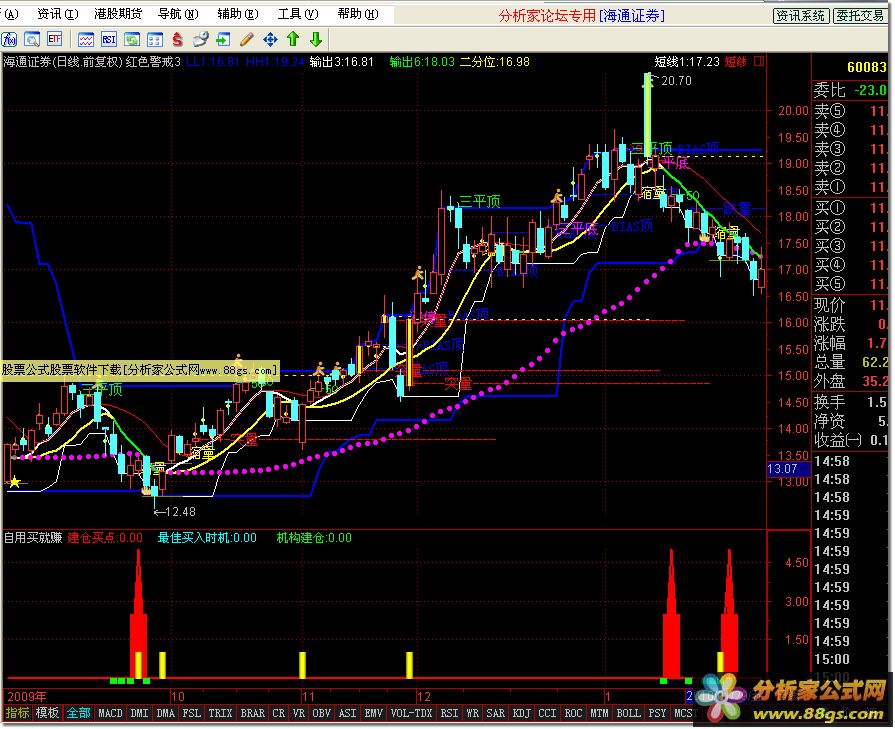Click the 资讯系统 button
This screenshot has height=729, width=895.
(x=801, y=15)
